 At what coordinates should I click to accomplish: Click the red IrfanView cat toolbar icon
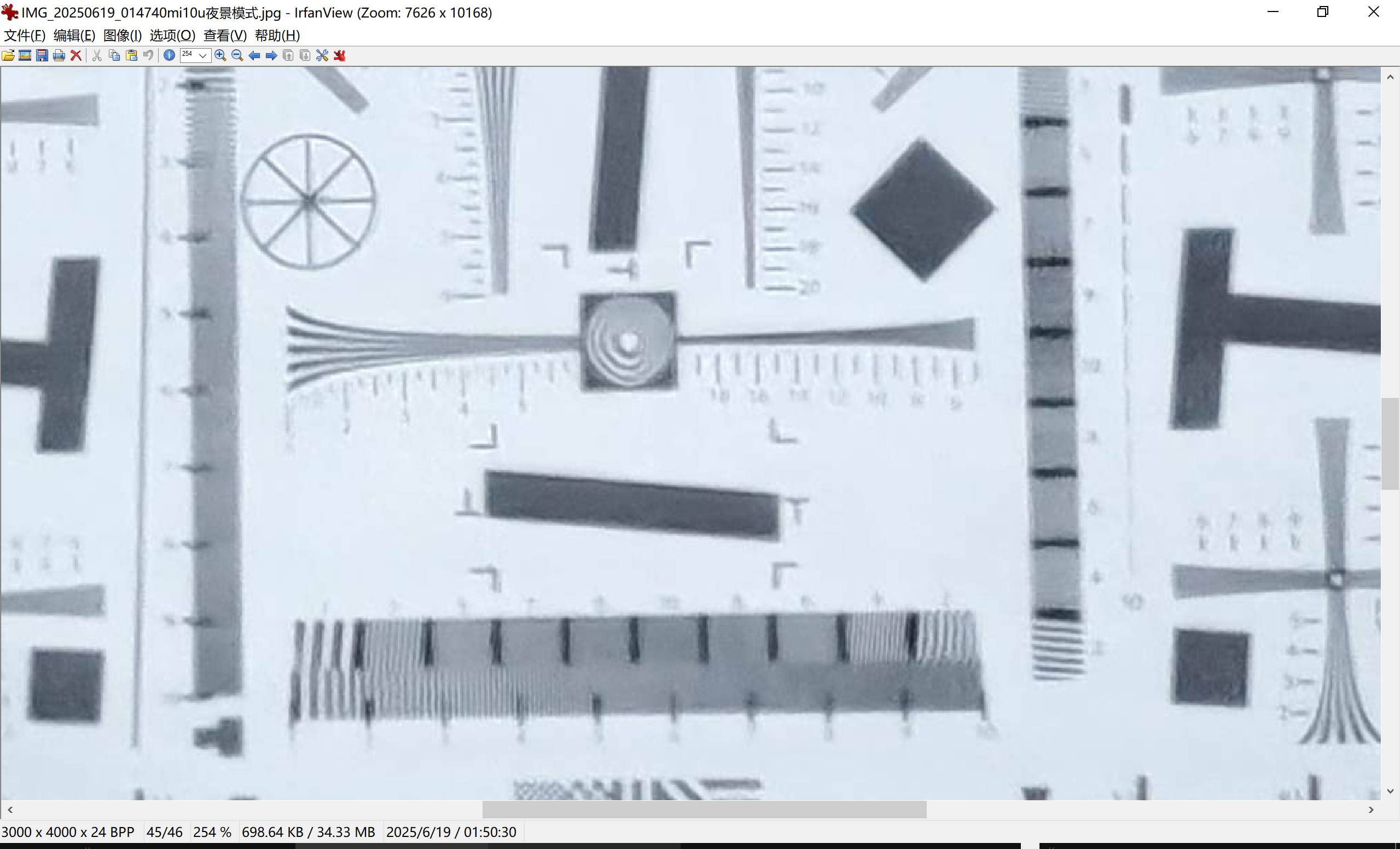click(340, 55)
